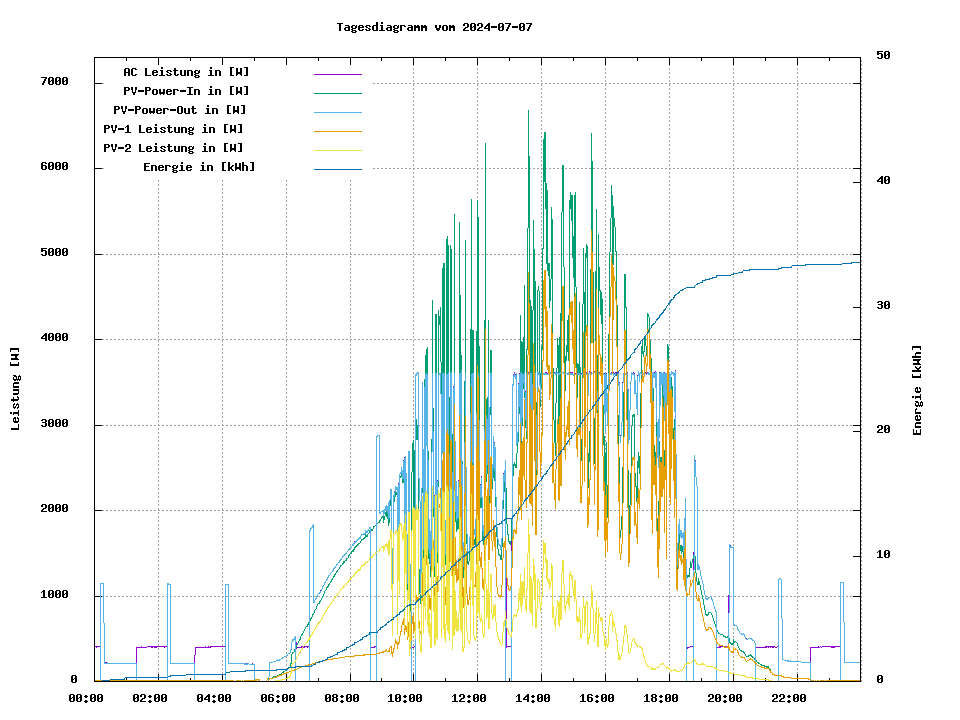Select the Leistung [W] vertical axis title
This screenshot has width=960, height=720.
click(x=16, y=389)
